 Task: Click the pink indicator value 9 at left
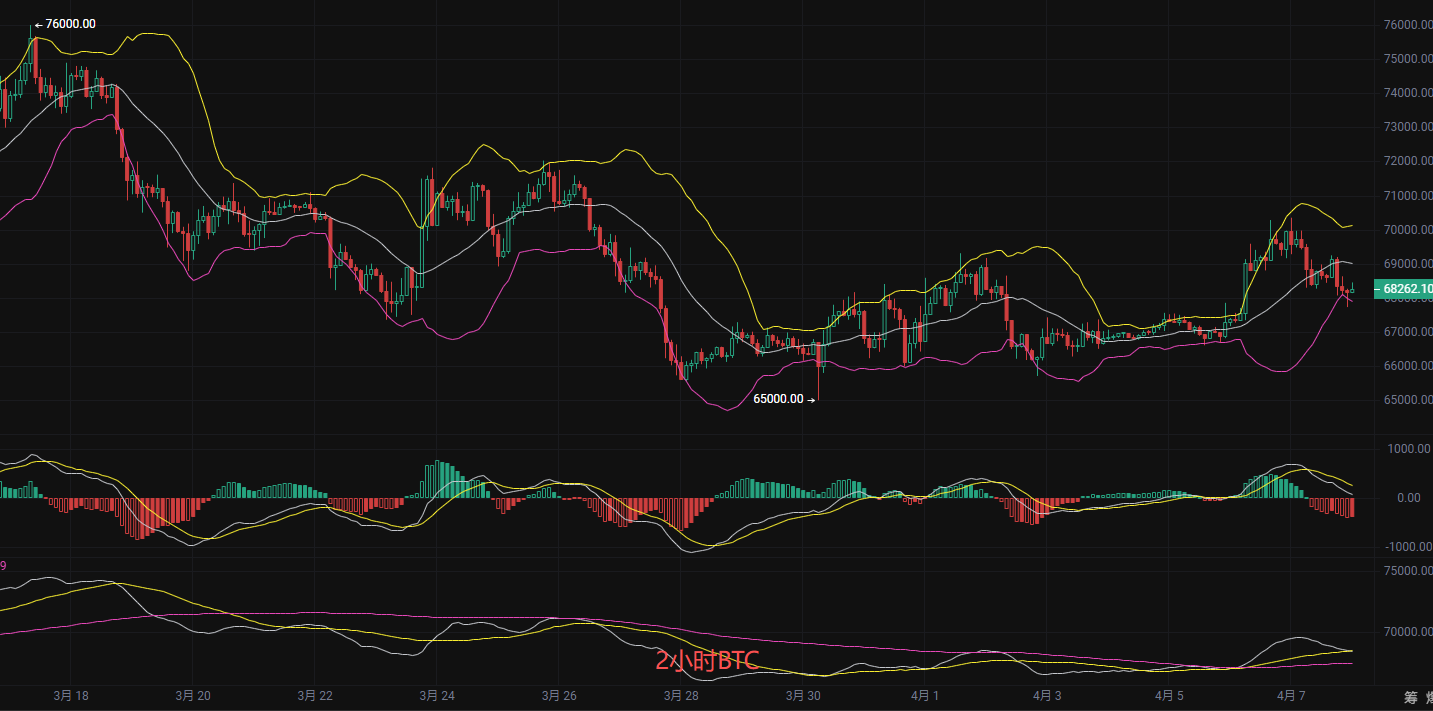coord(3,566)
